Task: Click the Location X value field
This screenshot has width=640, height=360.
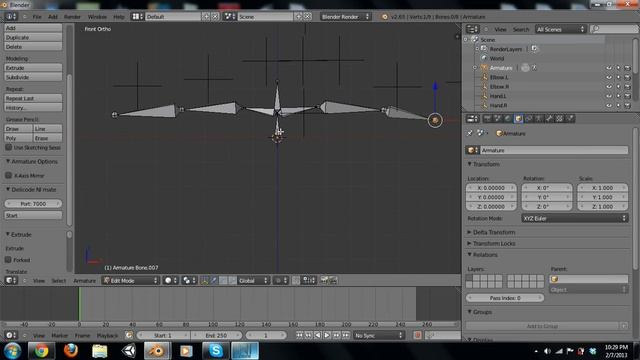Action: coord(491,188)
